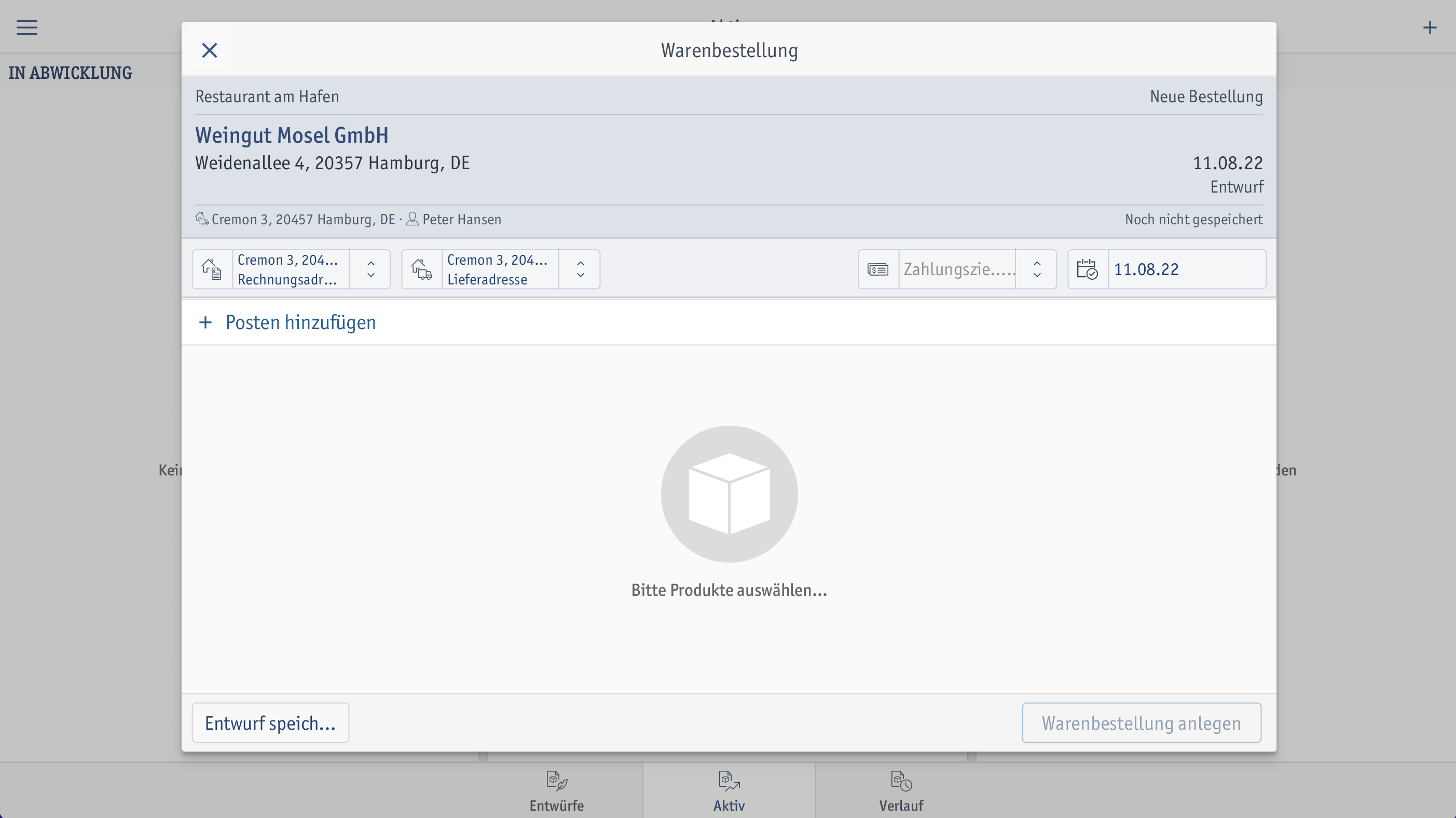Click Warenbestellung anlegen button
The width and height of the screenshot is (1456, 818).
coord(1141,722)
